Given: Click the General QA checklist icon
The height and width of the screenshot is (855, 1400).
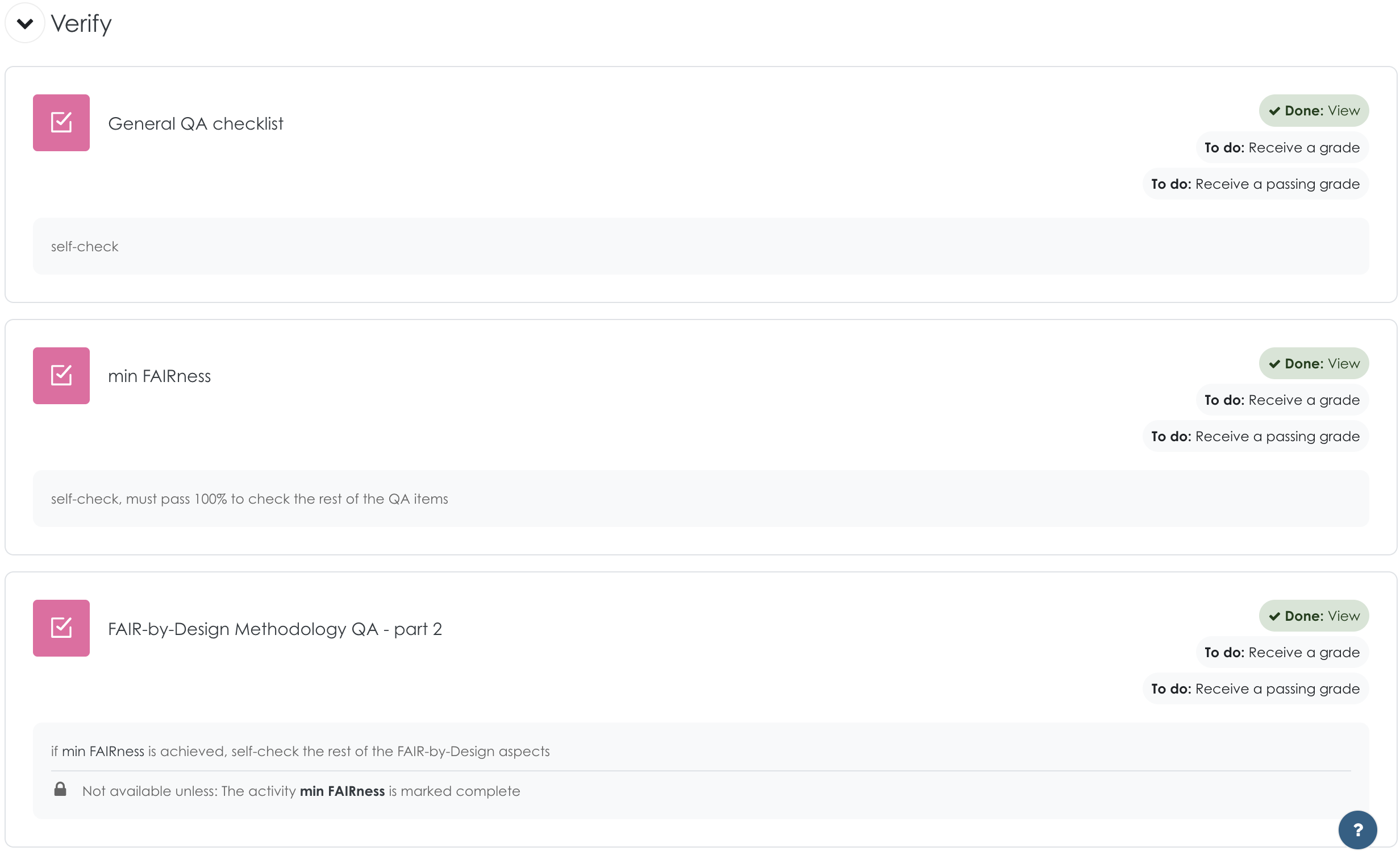Looking at the screenshot, I should point(62,123).
